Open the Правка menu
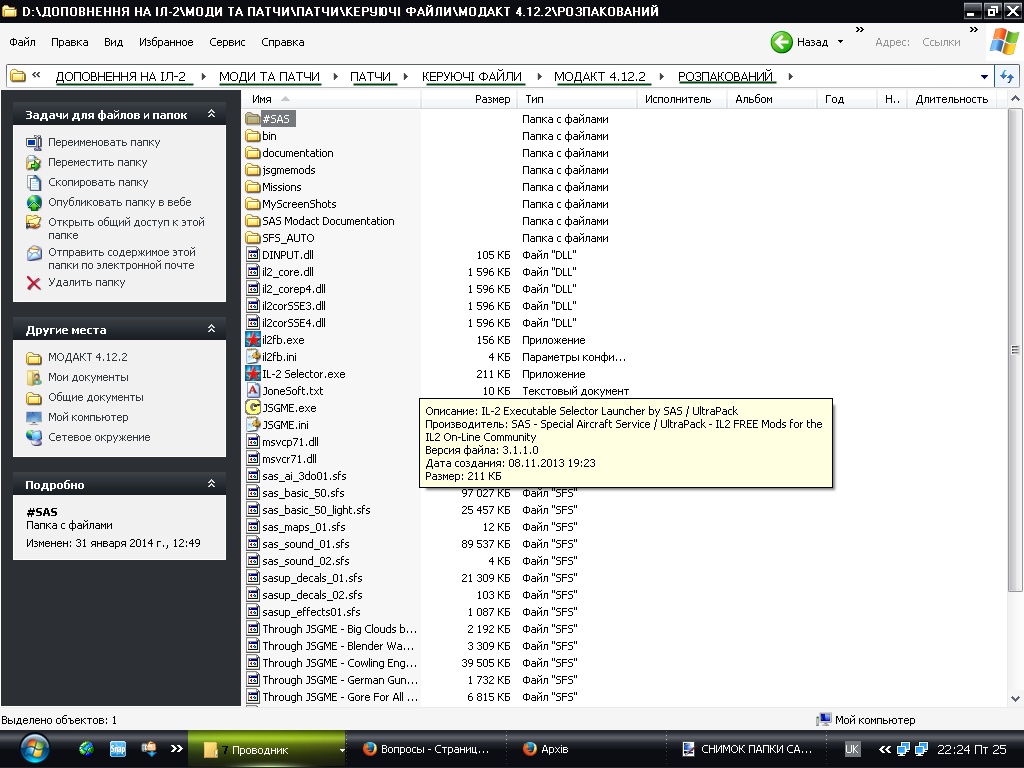Image resolution: width=1024 pixels, height=768 pixels. pyautogui.click(x=69, y=42)
